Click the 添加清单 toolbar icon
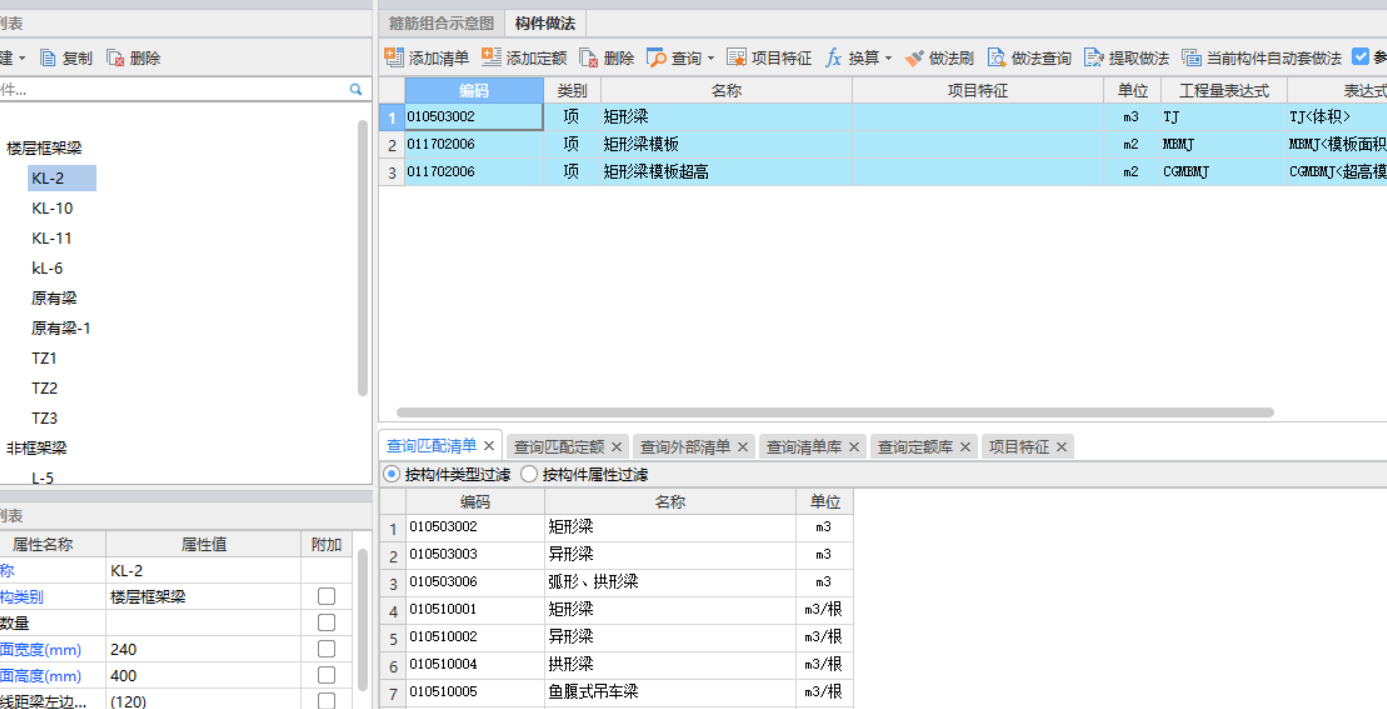Viewport: 1387px width, 709px height. point(395,58)
